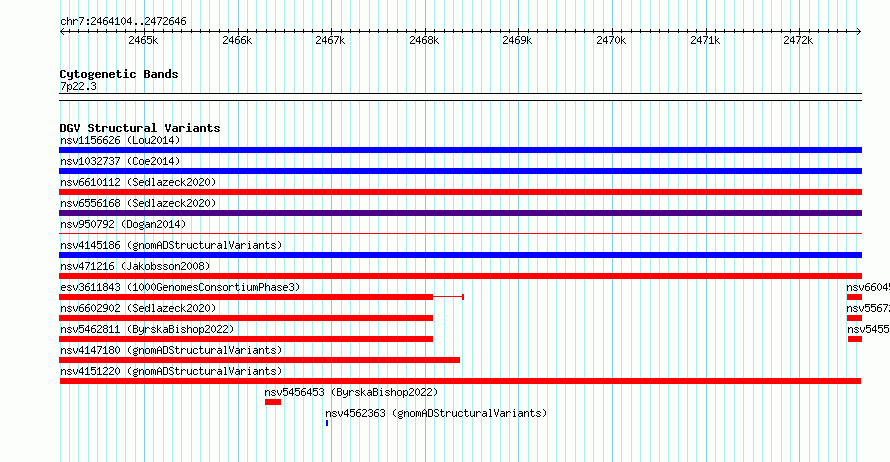Open the nsv4151220 (gnomADStructuralVariants) label

pos(171,371)
